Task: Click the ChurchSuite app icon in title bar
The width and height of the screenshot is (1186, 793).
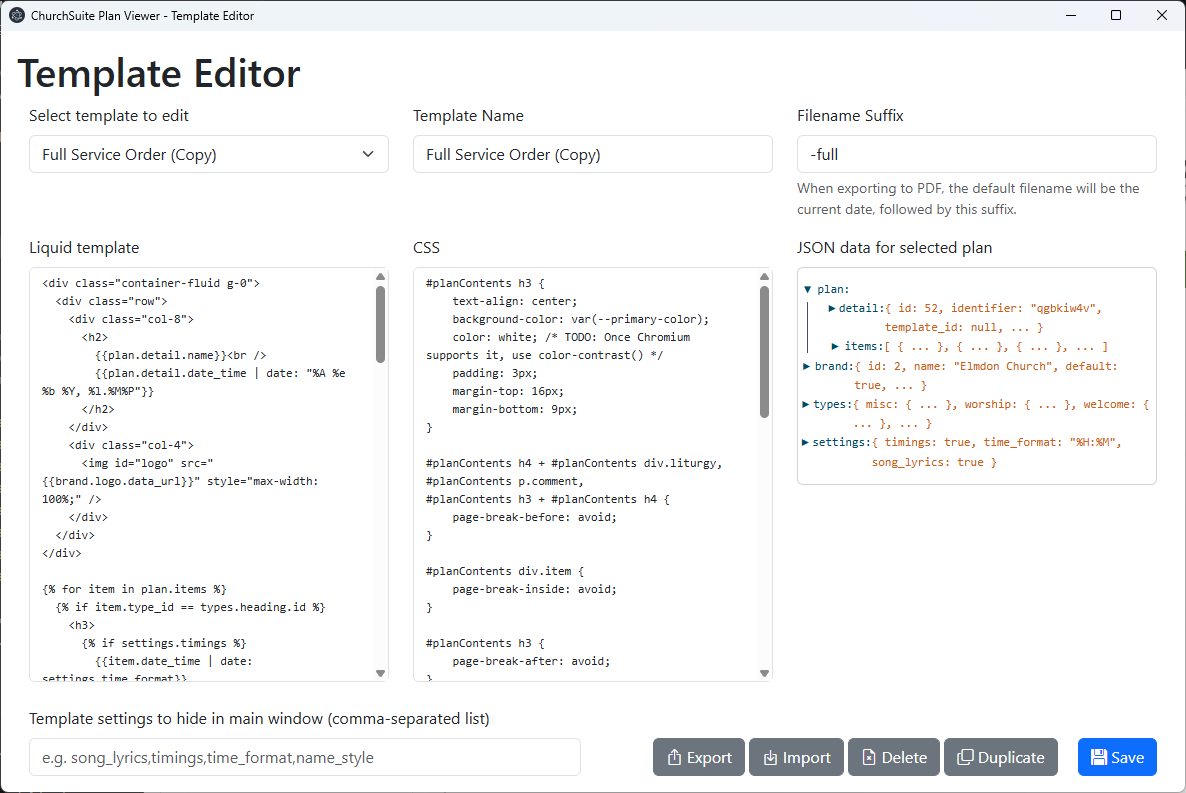Action: tap(16, 15)
